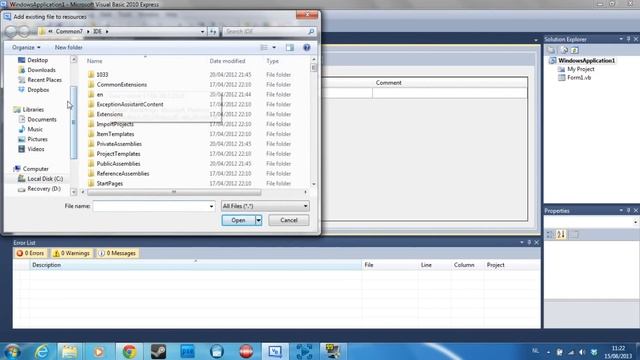Select My Project in Solution Explorer
Image resolution: width=640 pixels, height=360 pixels.
pos(580,69)
